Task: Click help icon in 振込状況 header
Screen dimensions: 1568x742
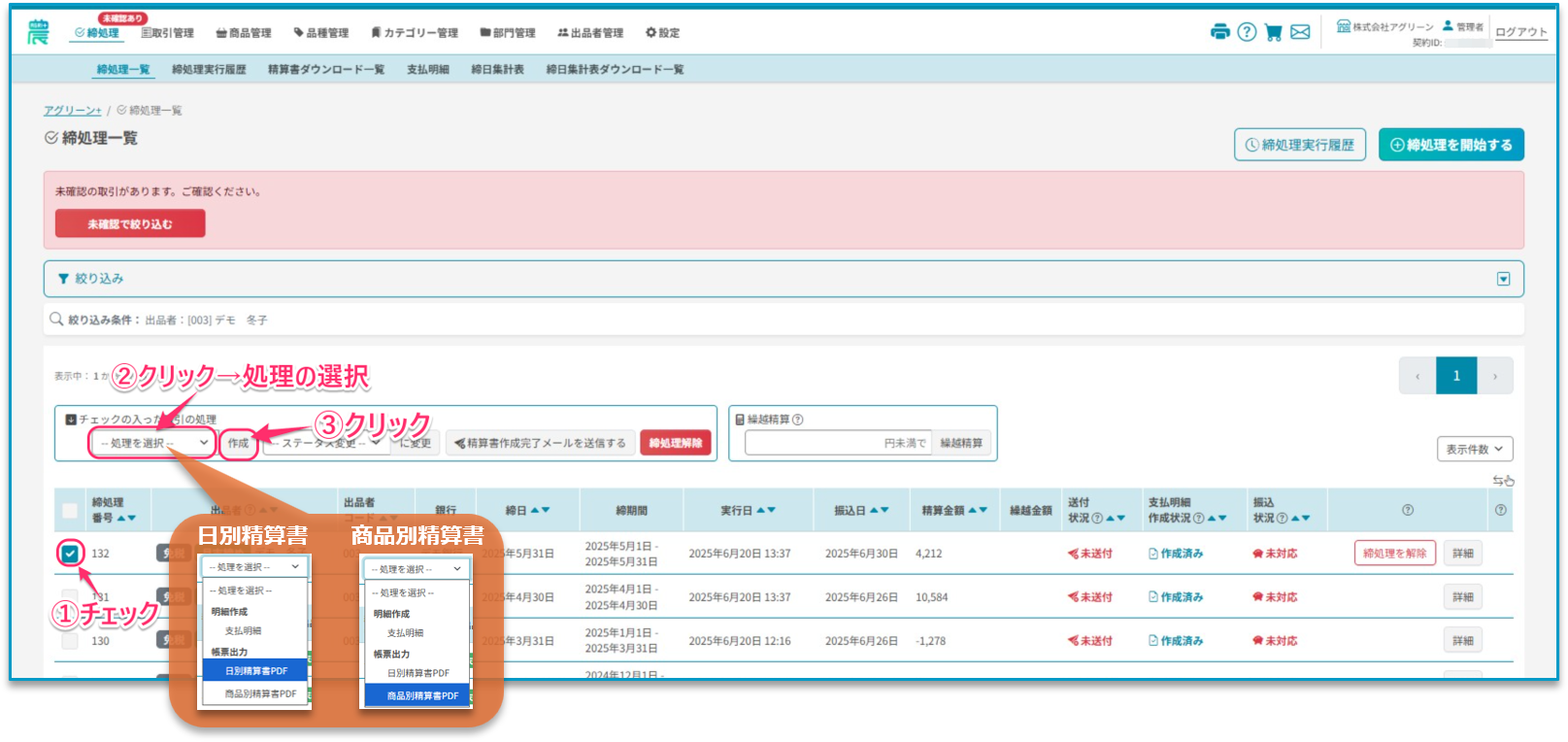Action: tap(1282, 518)
